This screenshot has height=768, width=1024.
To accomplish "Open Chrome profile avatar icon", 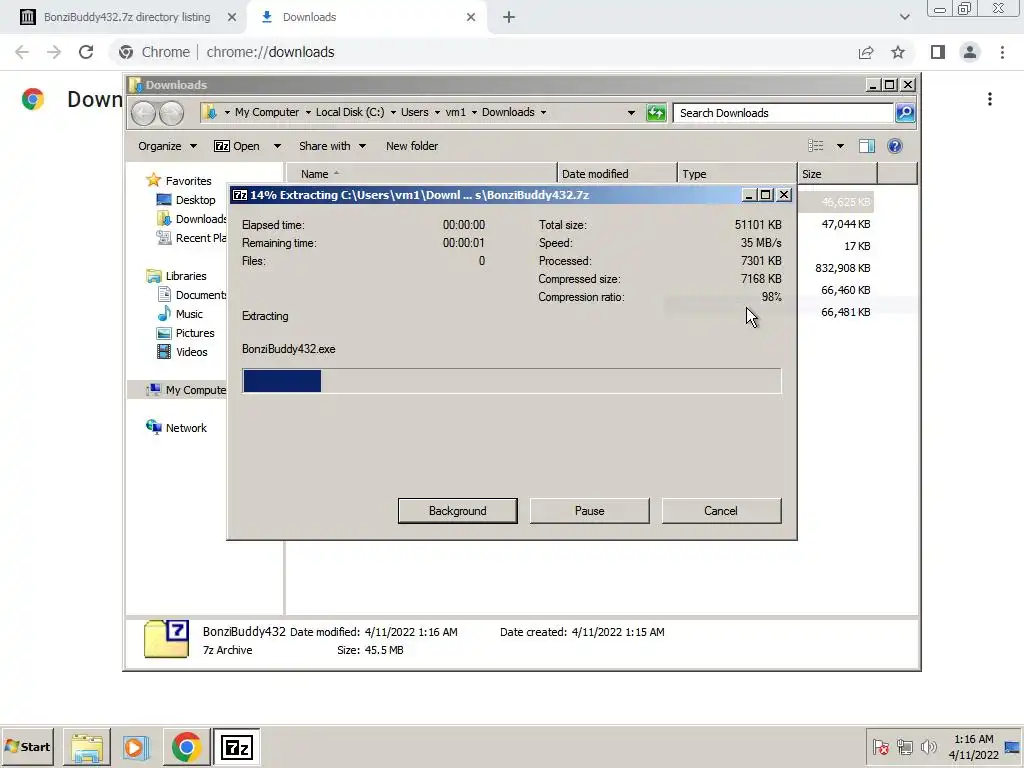I will (970, 52).
